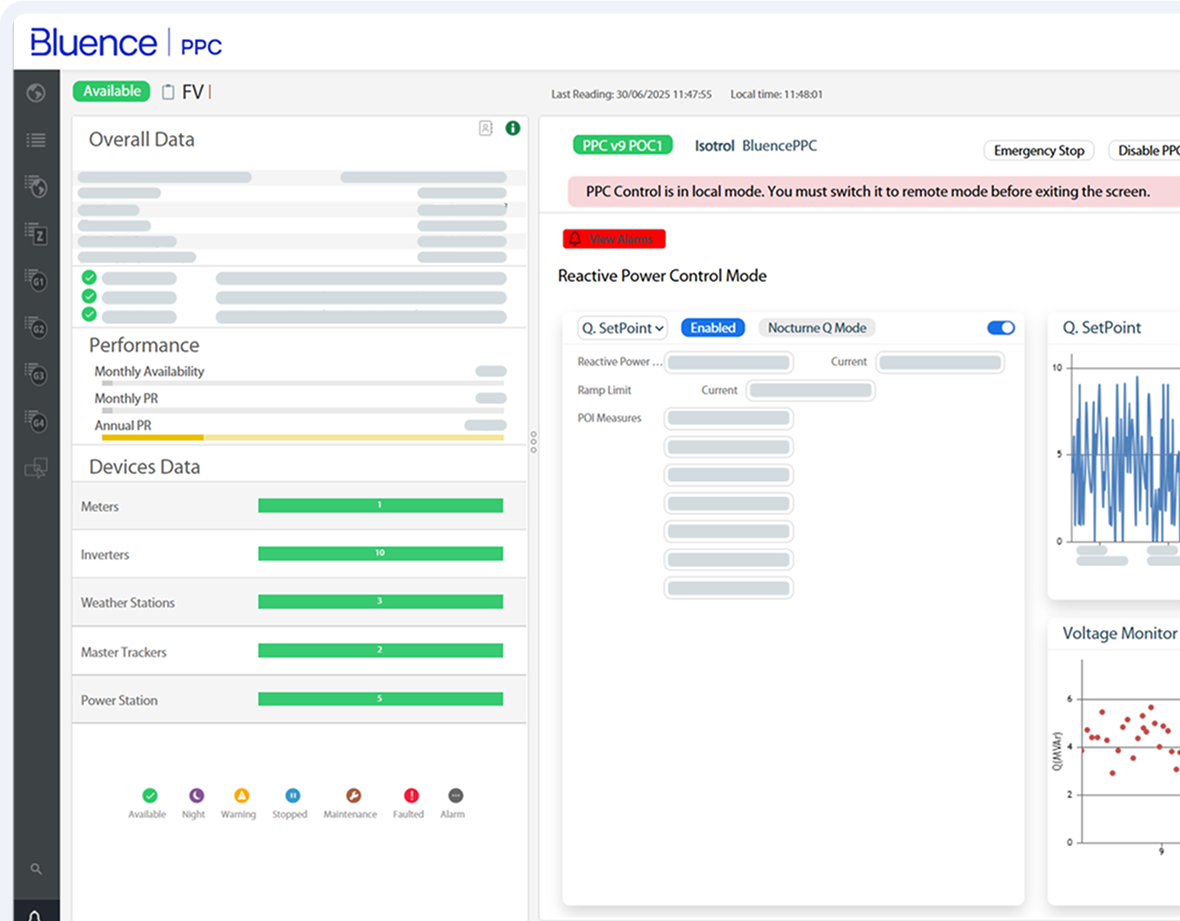Click the panel splitter handle dots
This screenshot has height=921, width=1180.
[x=534, y=442]
